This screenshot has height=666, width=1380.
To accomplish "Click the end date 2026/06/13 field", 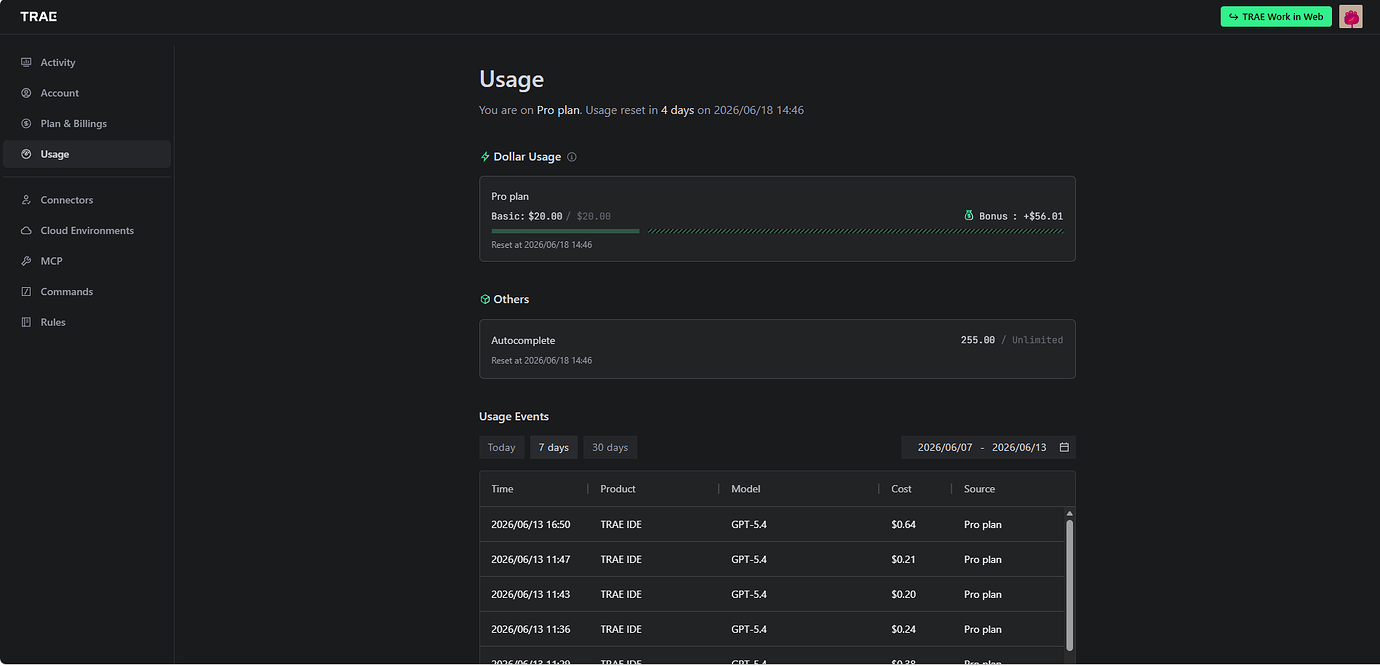I will 1019,447.
